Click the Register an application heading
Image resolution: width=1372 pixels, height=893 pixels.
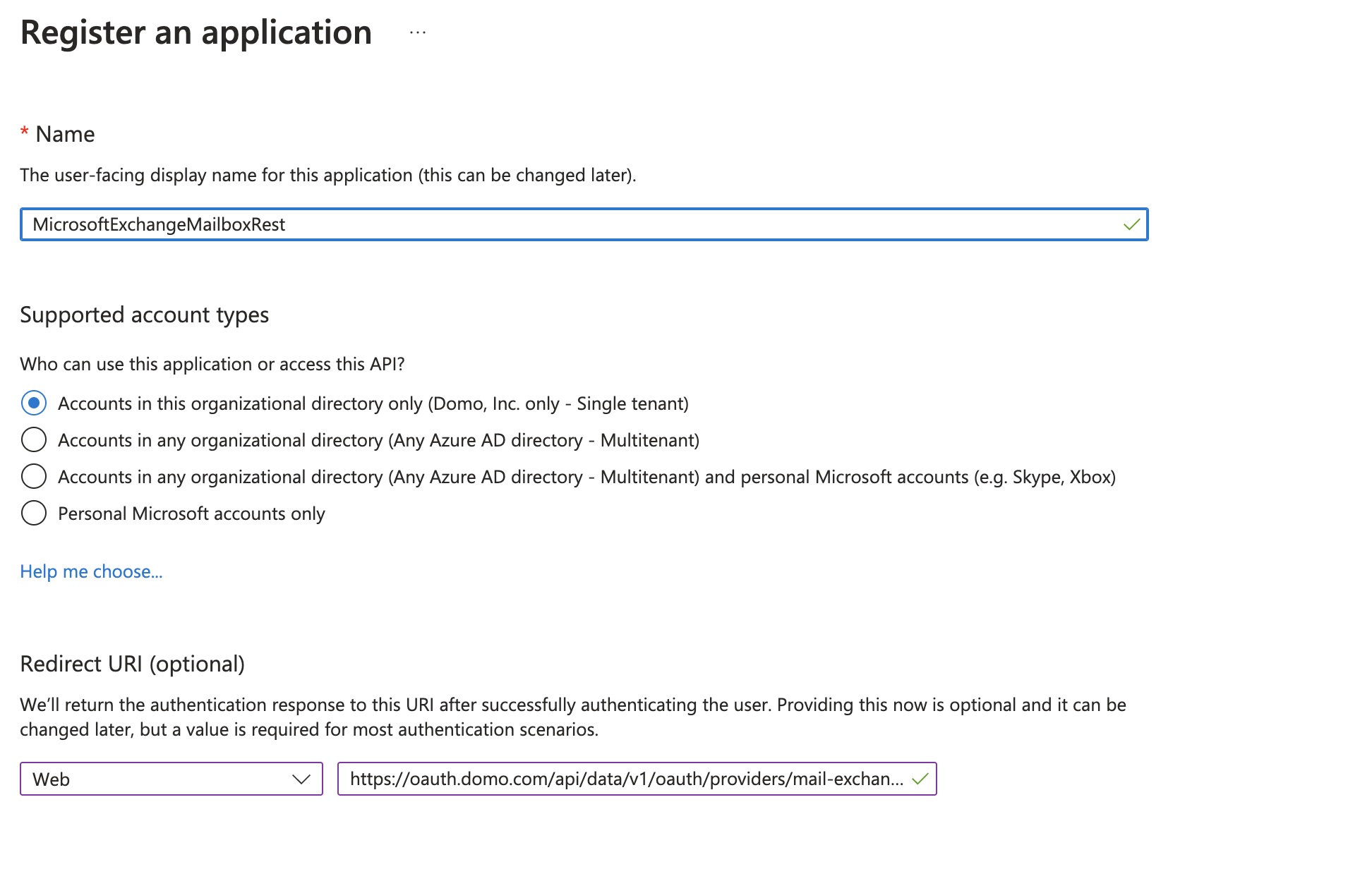196,32
